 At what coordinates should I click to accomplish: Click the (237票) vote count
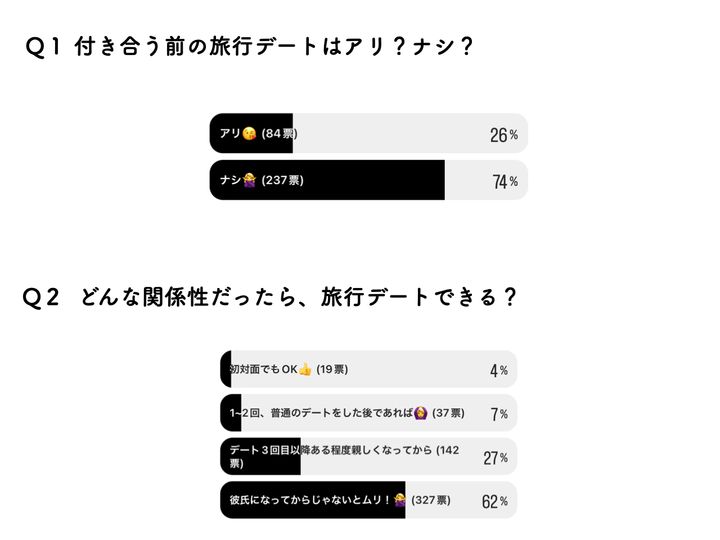(282, 181)
